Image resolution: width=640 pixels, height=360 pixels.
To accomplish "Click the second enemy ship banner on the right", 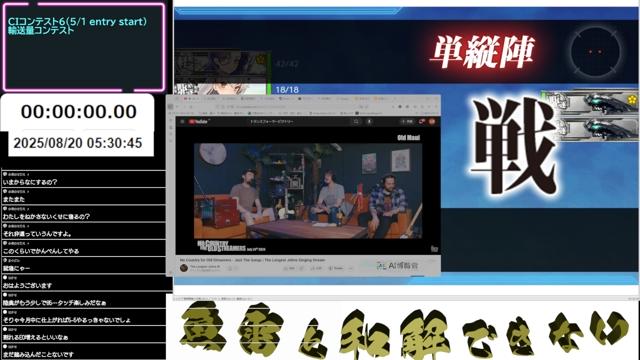I will pyautogui.click(x=593, y=129).
